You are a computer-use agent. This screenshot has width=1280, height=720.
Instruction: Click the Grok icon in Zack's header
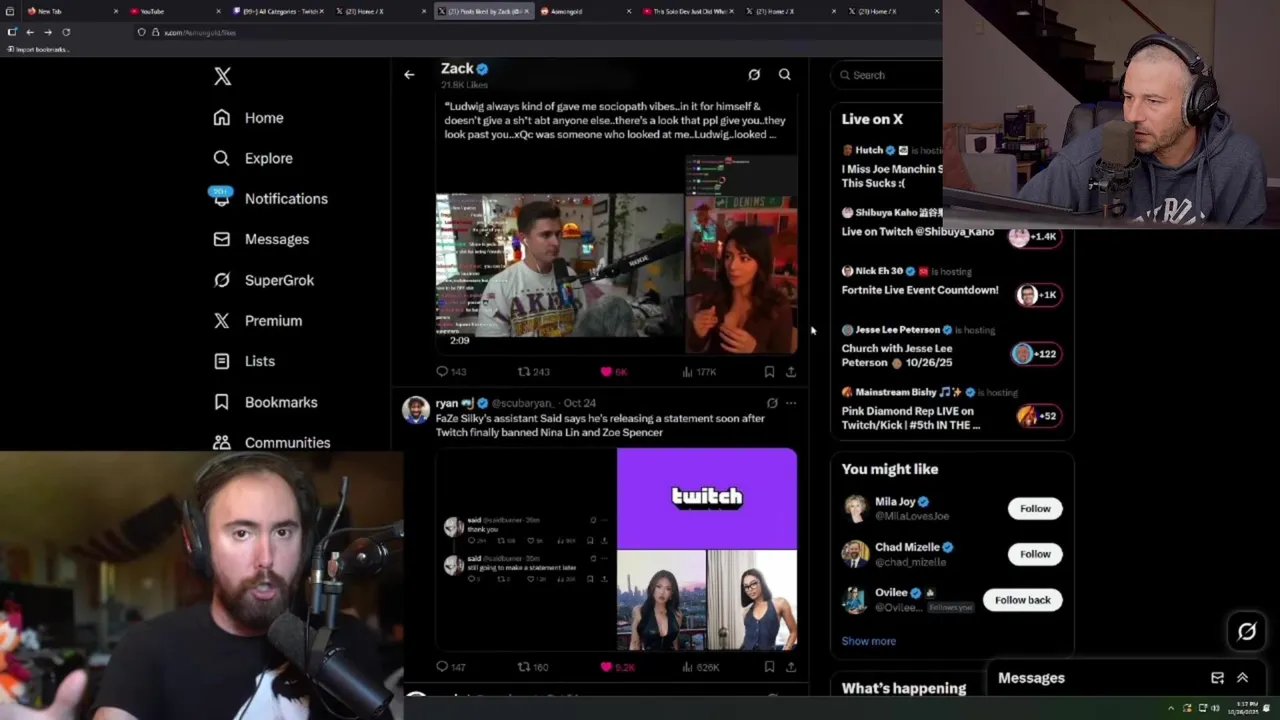click(754, 75)
